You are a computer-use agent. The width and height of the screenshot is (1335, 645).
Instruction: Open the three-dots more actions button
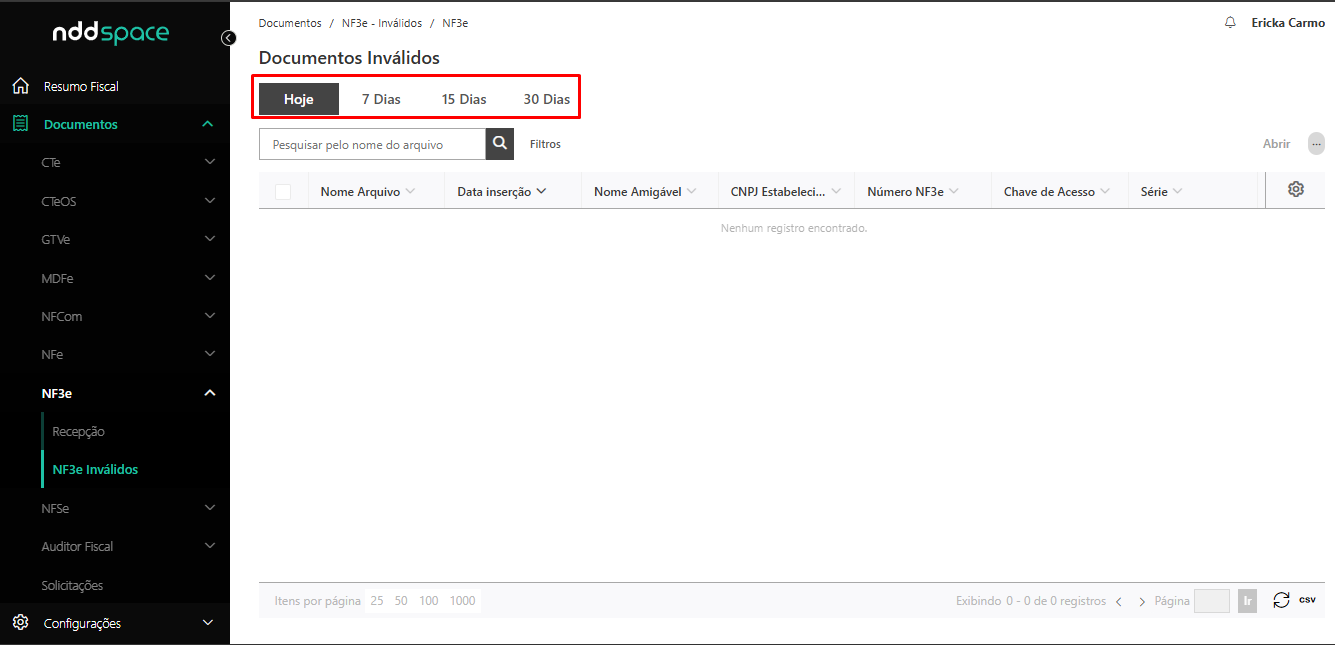click(1316, 144)
